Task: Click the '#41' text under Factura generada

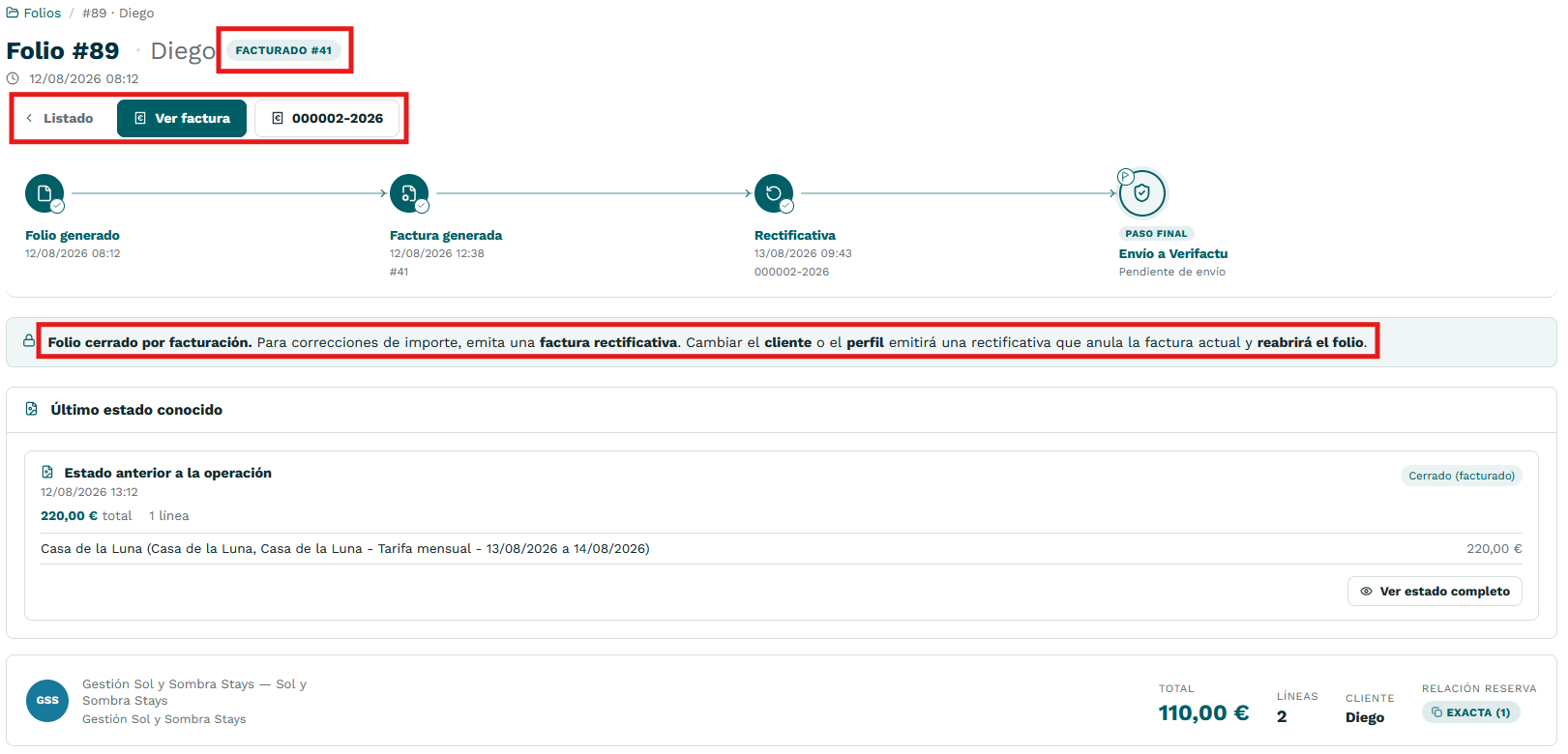Action: click(x=399, y=272)
